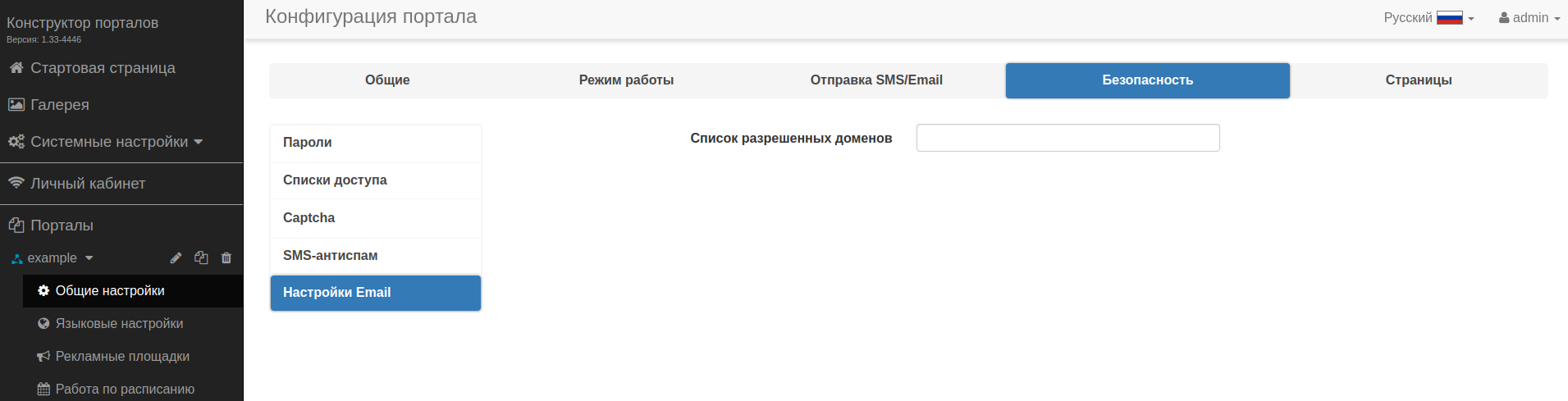Open the Отправка SMS/Email tab
Screen dimensions: 1568x401
[x=876, y=80]
